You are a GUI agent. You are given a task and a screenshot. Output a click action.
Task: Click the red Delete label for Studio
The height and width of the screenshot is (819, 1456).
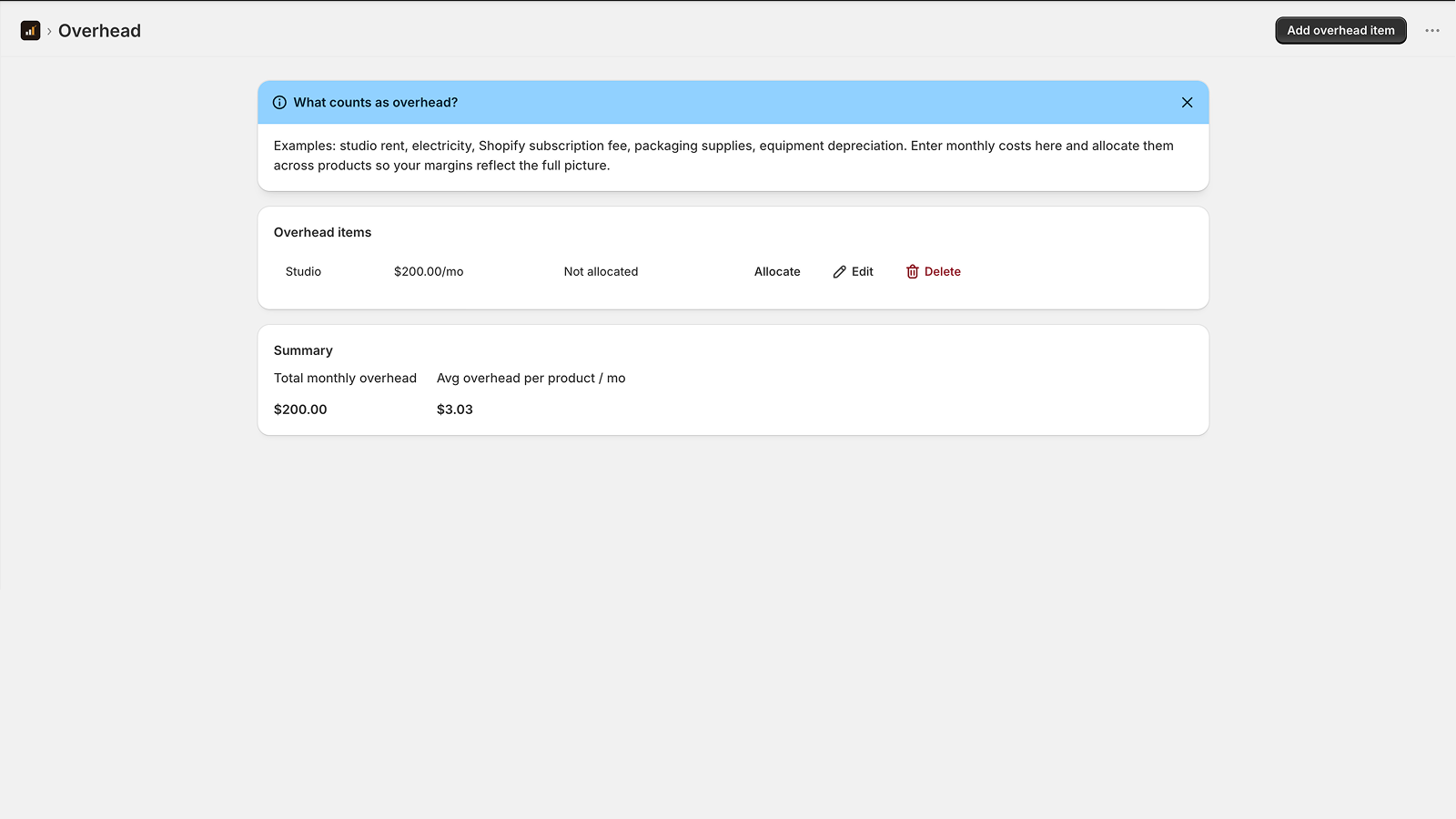(x=942, y=272)
